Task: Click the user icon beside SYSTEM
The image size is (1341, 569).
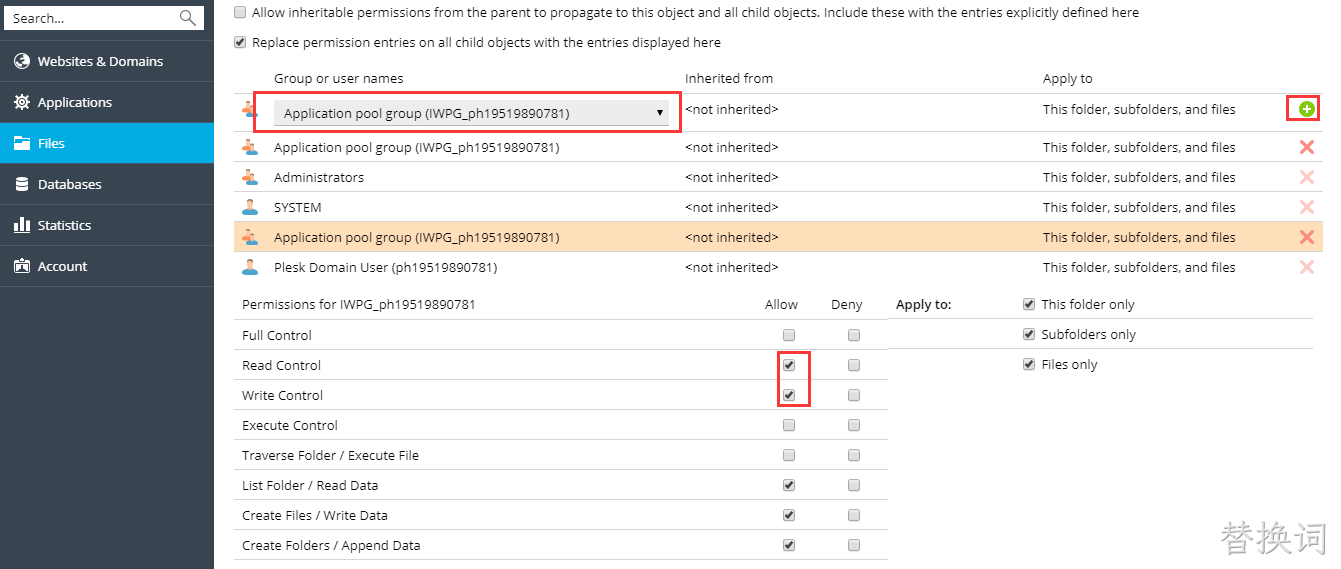Action: [250, 207]
